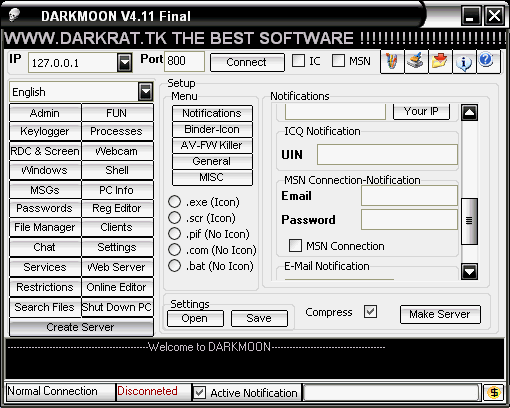The image size is (510, 408).
Task: Click the Make Server button
Action: [x=440, y=314]
